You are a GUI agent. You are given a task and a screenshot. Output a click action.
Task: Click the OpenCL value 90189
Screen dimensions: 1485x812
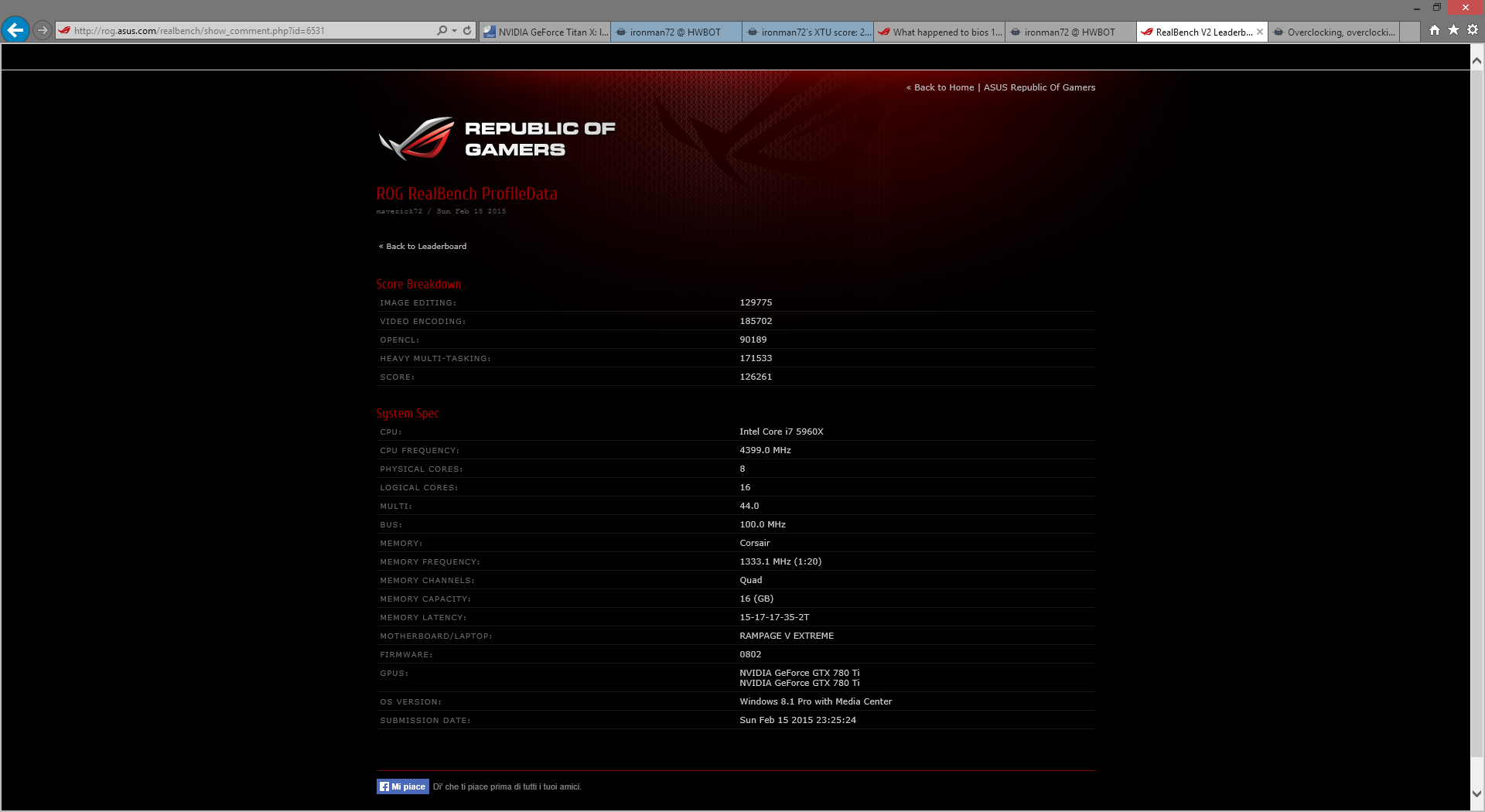753,339
